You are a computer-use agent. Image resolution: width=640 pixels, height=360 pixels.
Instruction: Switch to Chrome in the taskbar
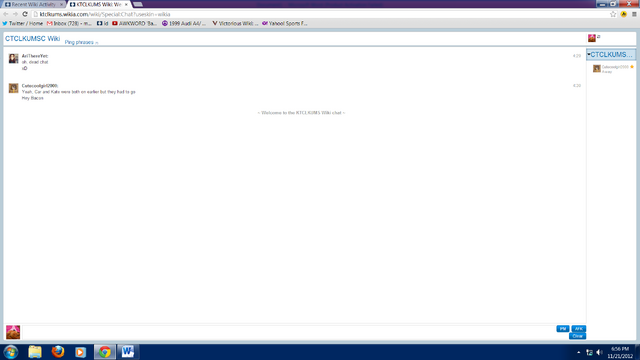(x=104, y=352)
